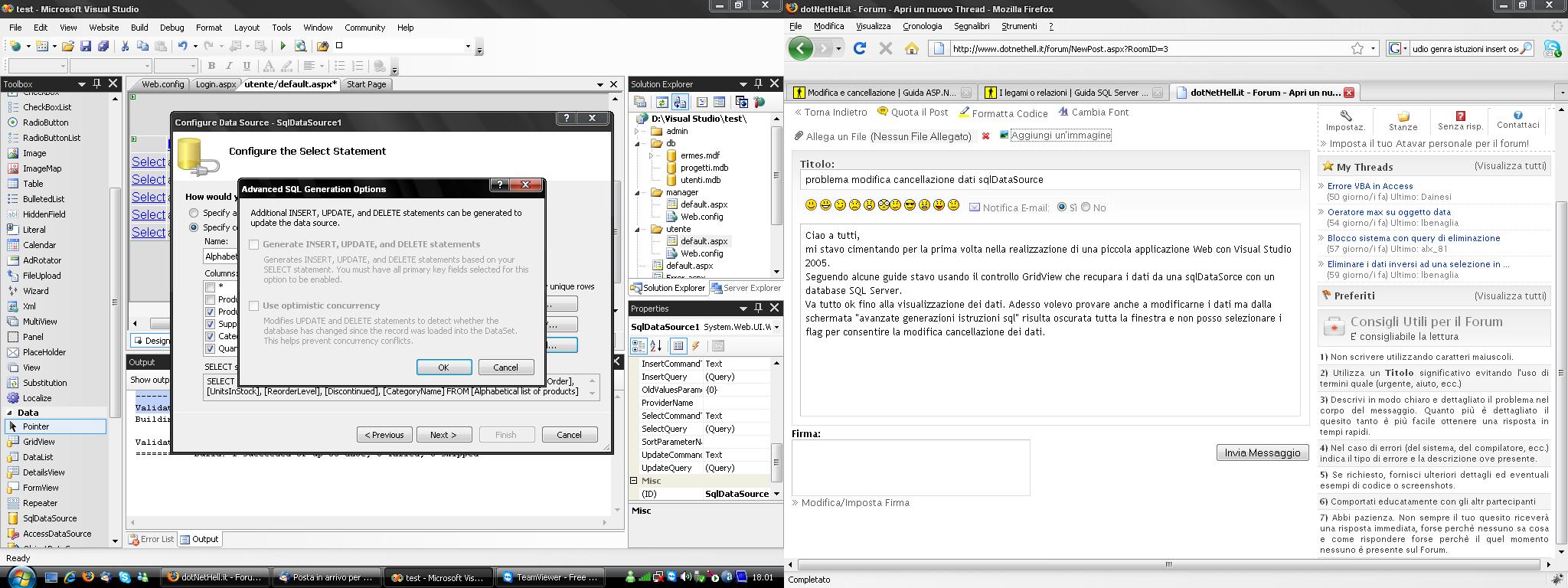Click bookmark star in Firefox address bar
This screenshot has width=1568, height=588.
(x=1357, y=48)
